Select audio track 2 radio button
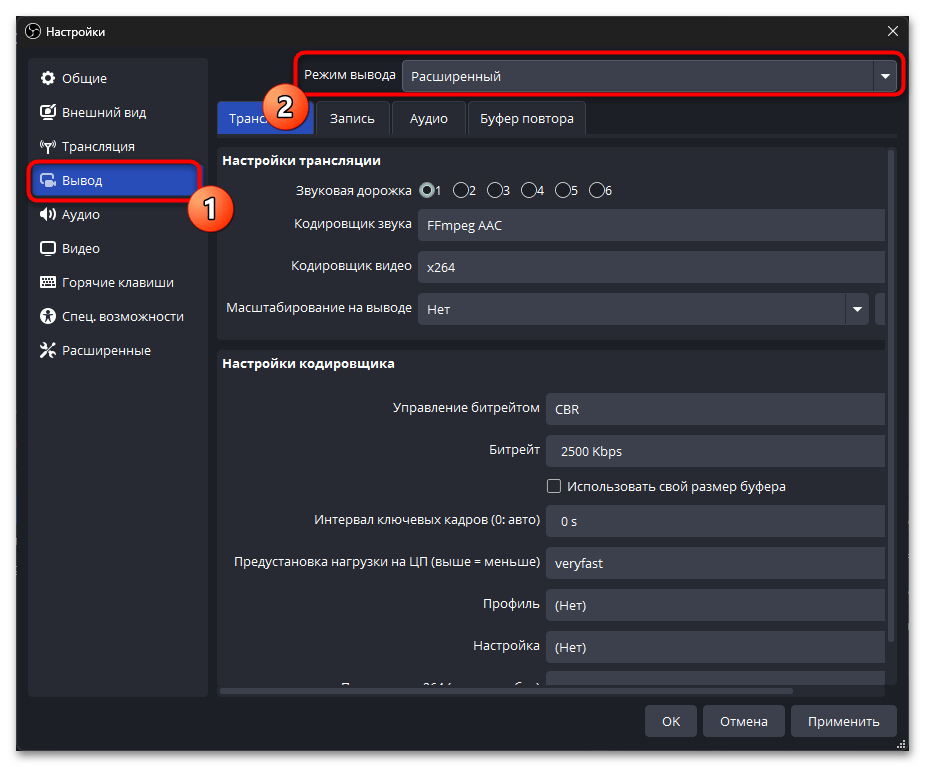Image resolution: width=925 pixels, height=767 pixels. (461, 190)
